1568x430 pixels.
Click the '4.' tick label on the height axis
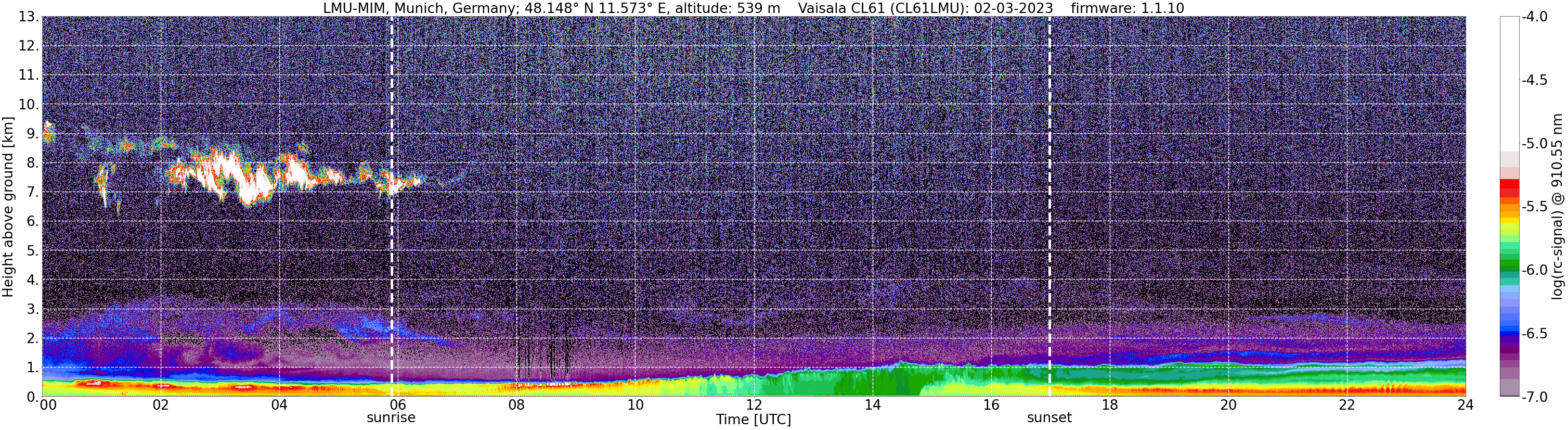[x=33, y=280]
